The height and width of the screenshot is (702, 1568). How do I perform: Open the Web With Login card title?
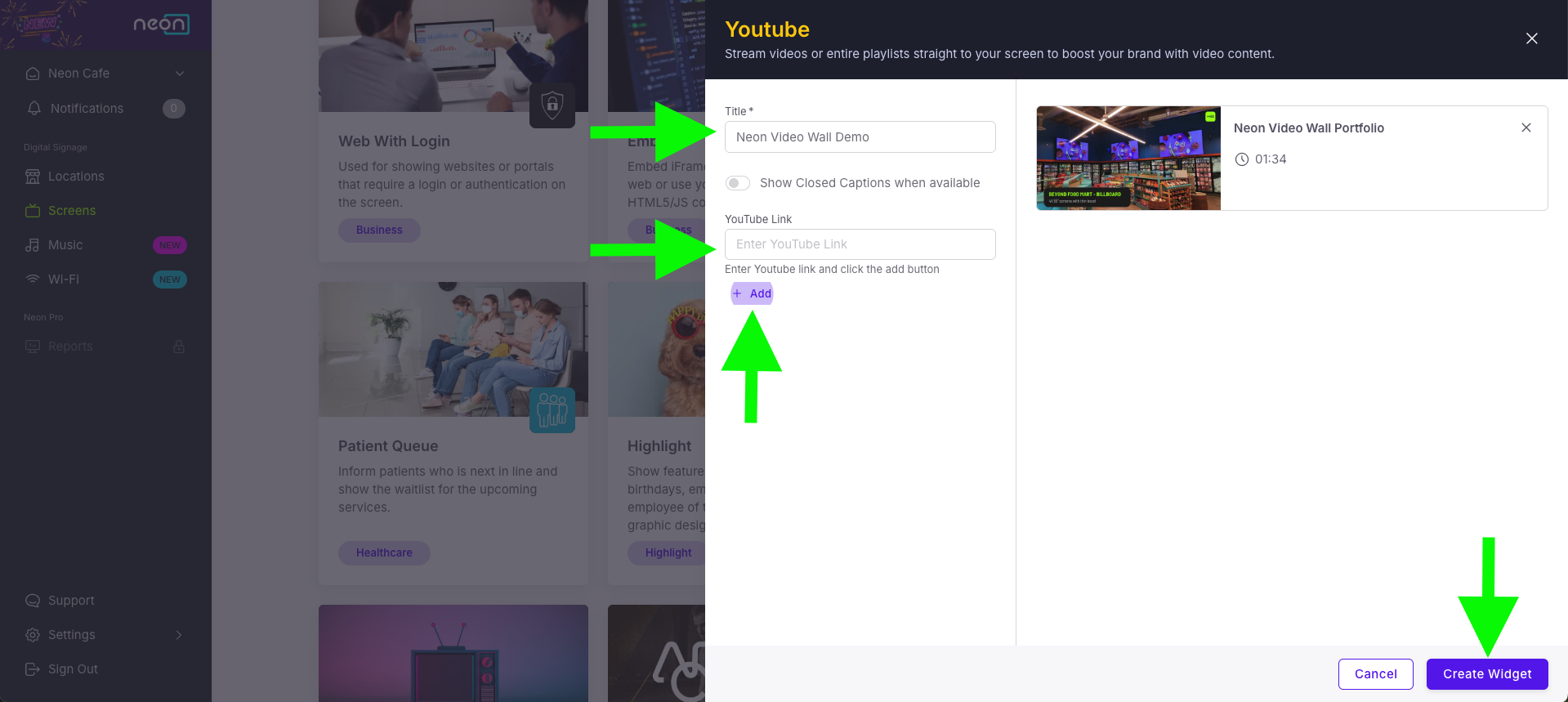point(394,141)
